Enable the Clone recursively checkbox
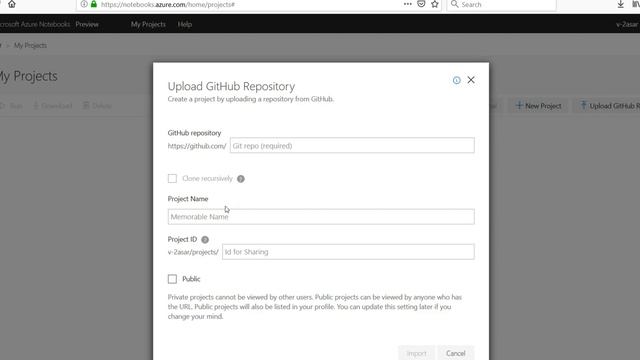 tap(172, 178)
